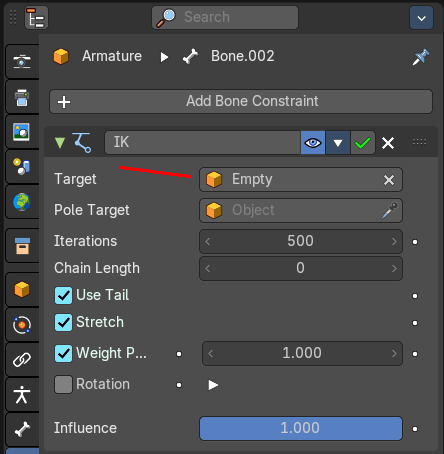
Task: Animate Weight Position value dot
Action: (415, 354)
